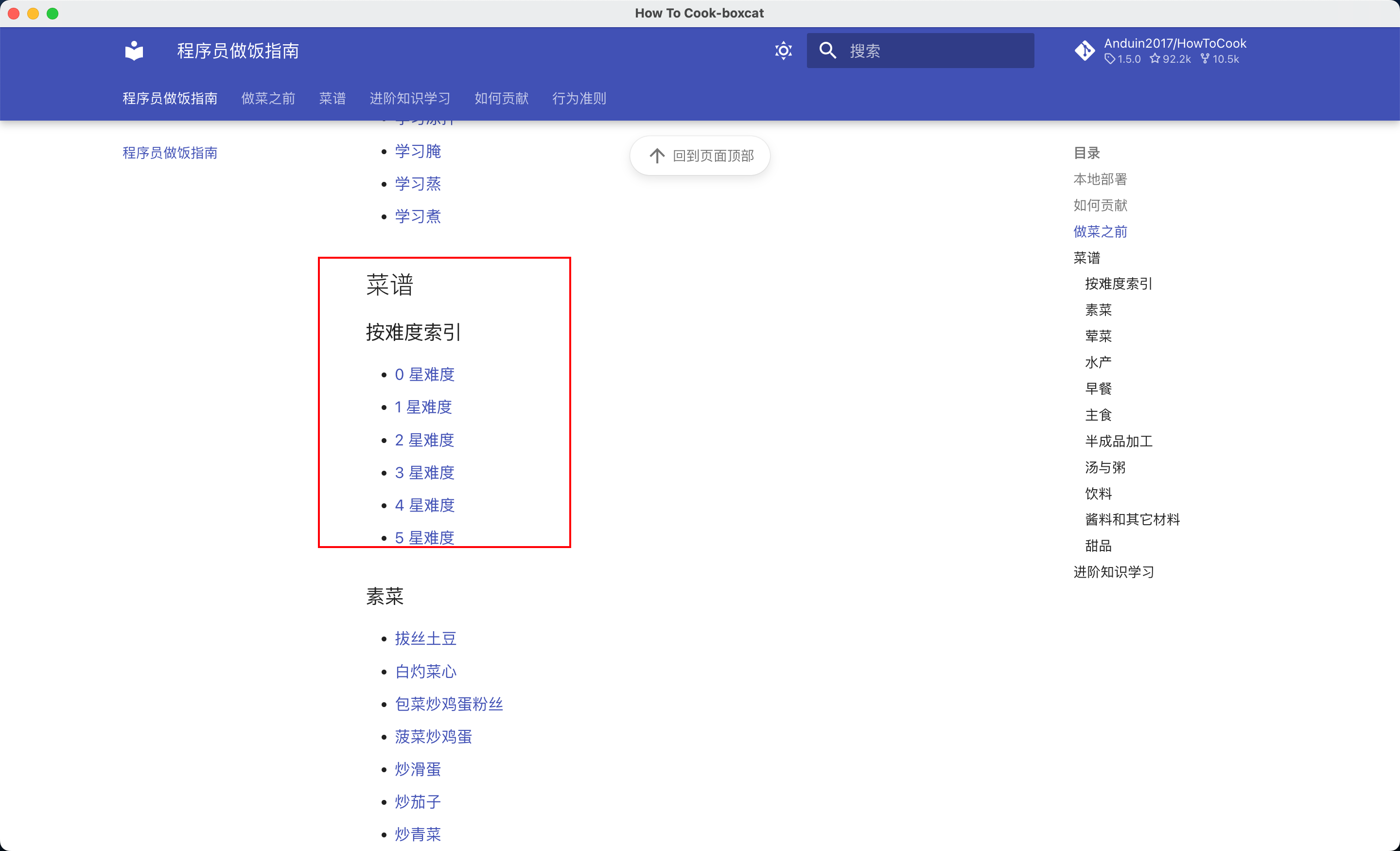The width and height of the screenshot is (1400, 851).
Task: Click the search magnifier icon
Action: coord(827,51)
